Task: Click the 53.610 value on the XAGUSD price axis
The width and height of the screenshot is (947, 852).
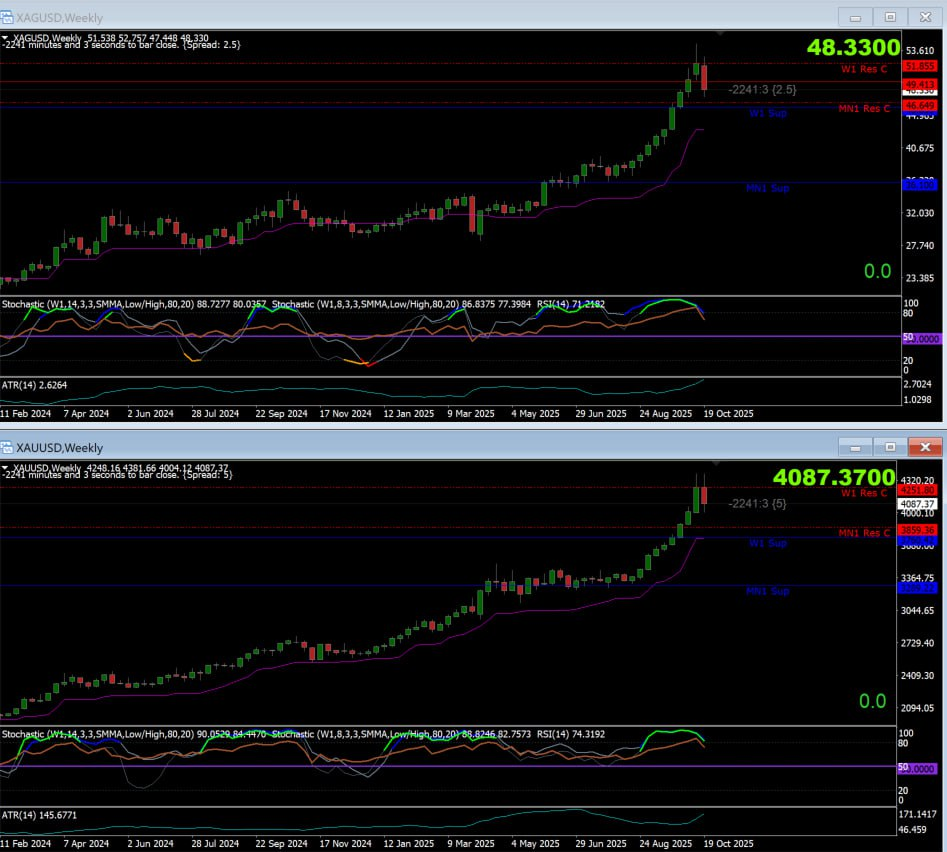Action: point(919,50)
